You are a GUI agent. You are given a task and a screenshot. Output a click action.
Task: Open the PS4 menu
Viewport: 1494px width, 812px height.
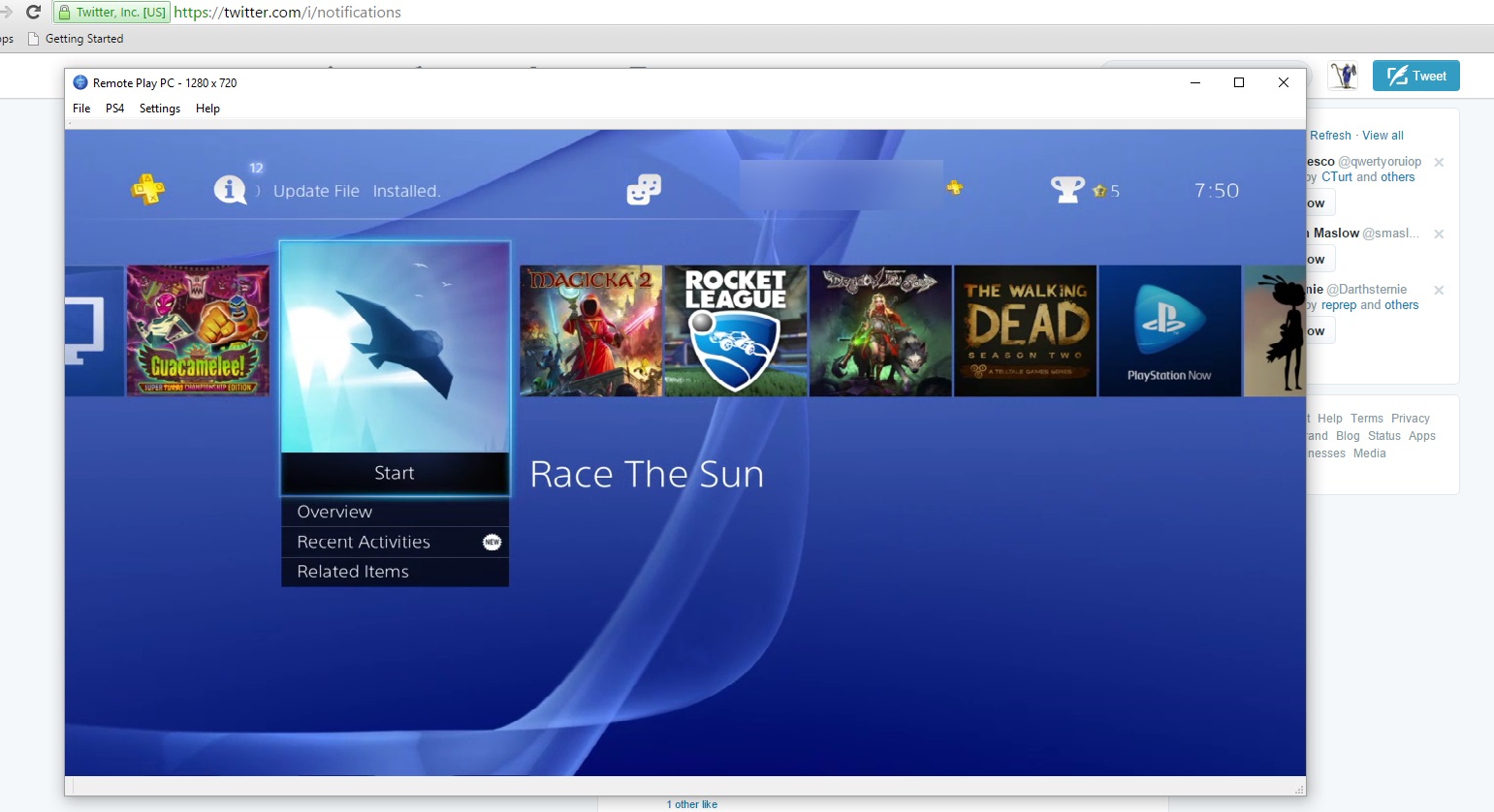pyautogui.click(x=114, y=109)
